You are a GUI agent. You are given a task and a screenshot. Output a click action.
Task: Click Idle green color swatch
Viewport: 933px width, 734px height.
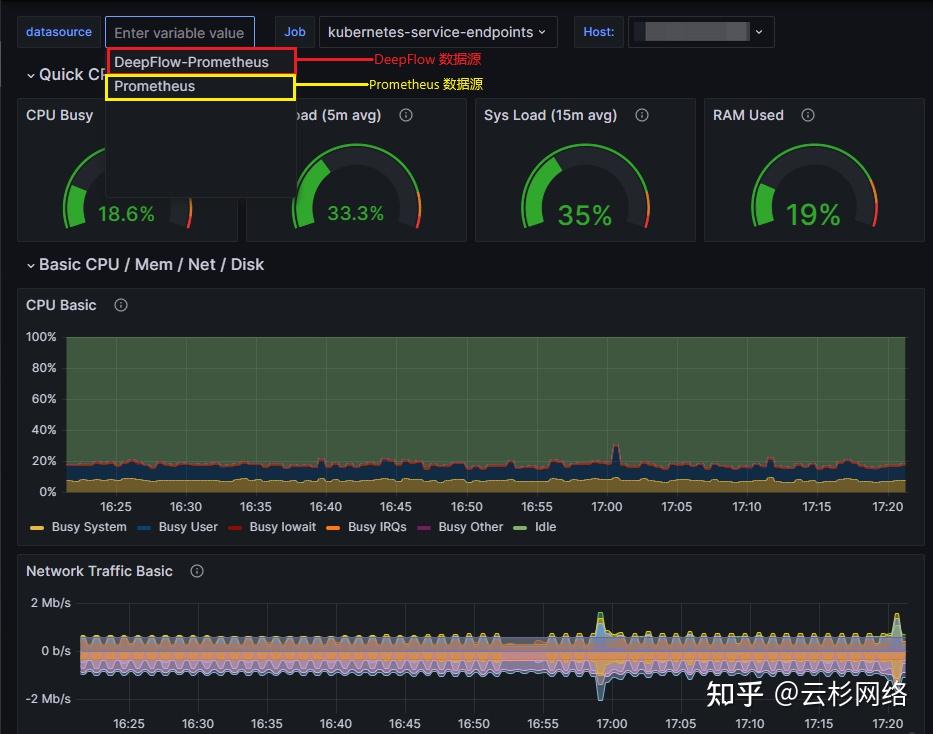520,528
